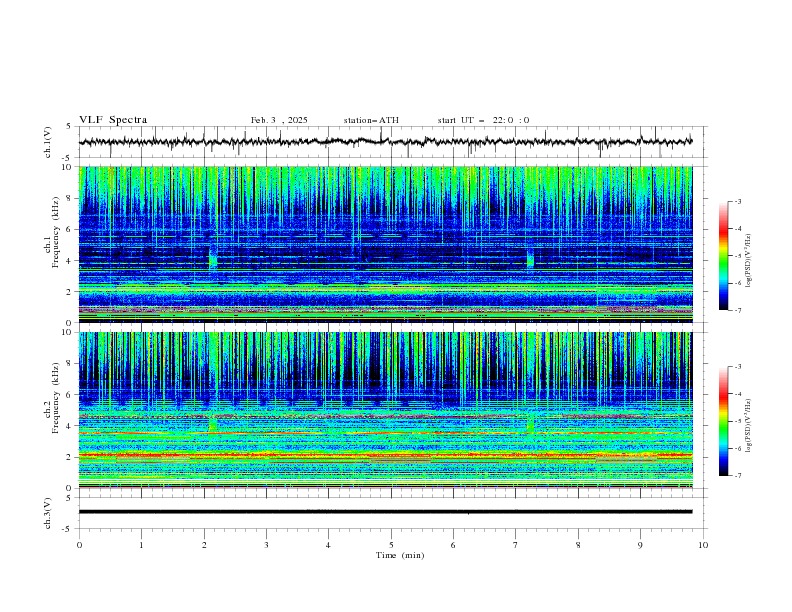Click time axis tick label "1"
792x612 pixels.
coord(141,545)
